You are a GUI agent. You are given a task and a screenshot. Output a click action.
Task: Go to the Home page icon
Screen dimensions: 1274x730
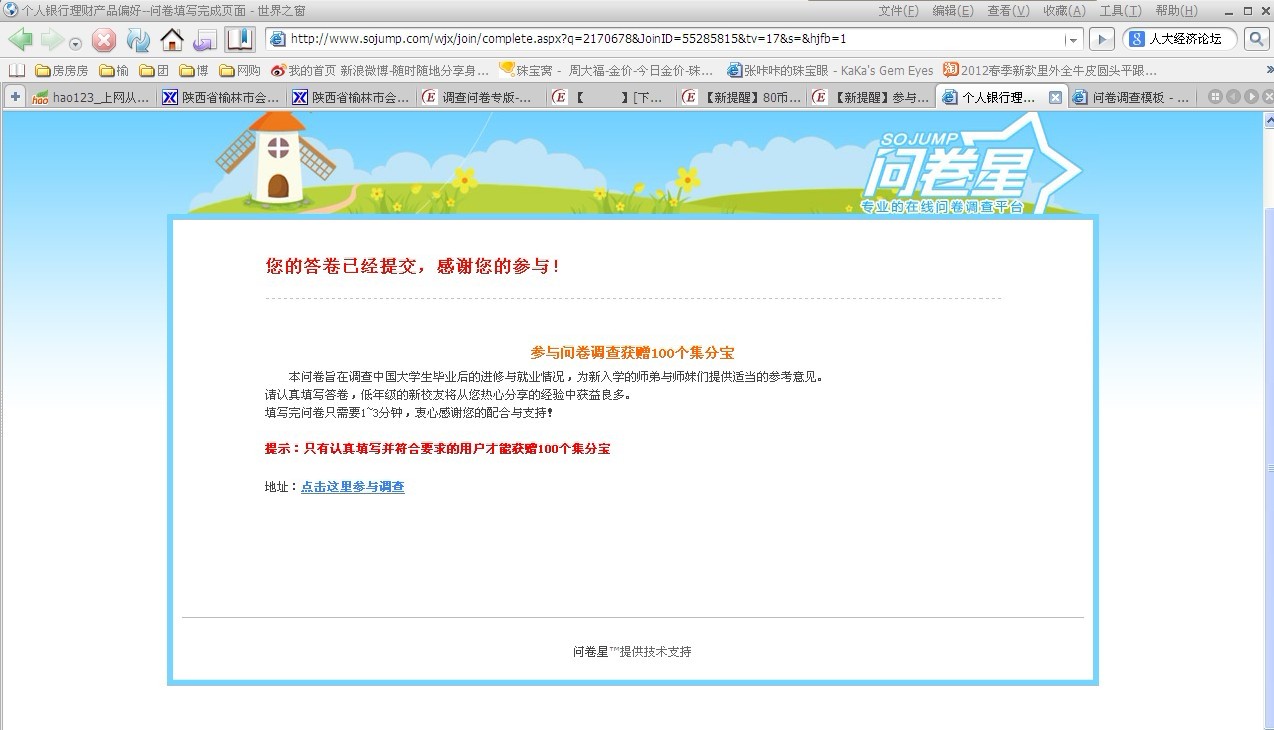(x=172, y=40)
